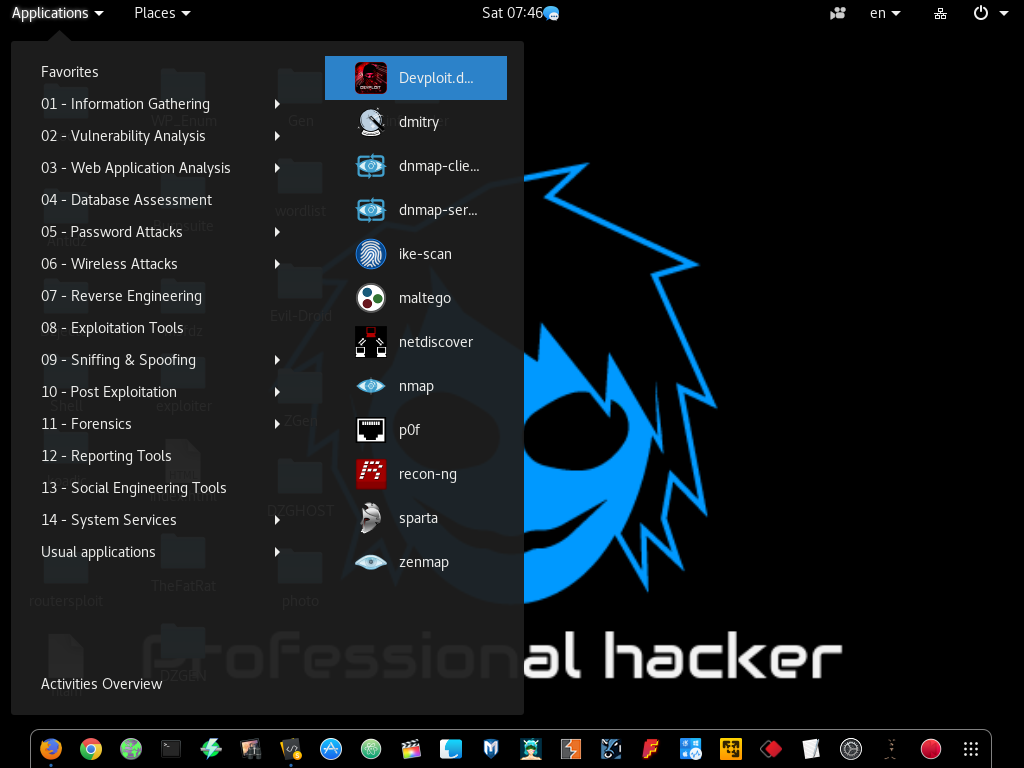
Task: Expand 09 - Sniffing & Spoofing submenu
Action: tap(278, 360)
